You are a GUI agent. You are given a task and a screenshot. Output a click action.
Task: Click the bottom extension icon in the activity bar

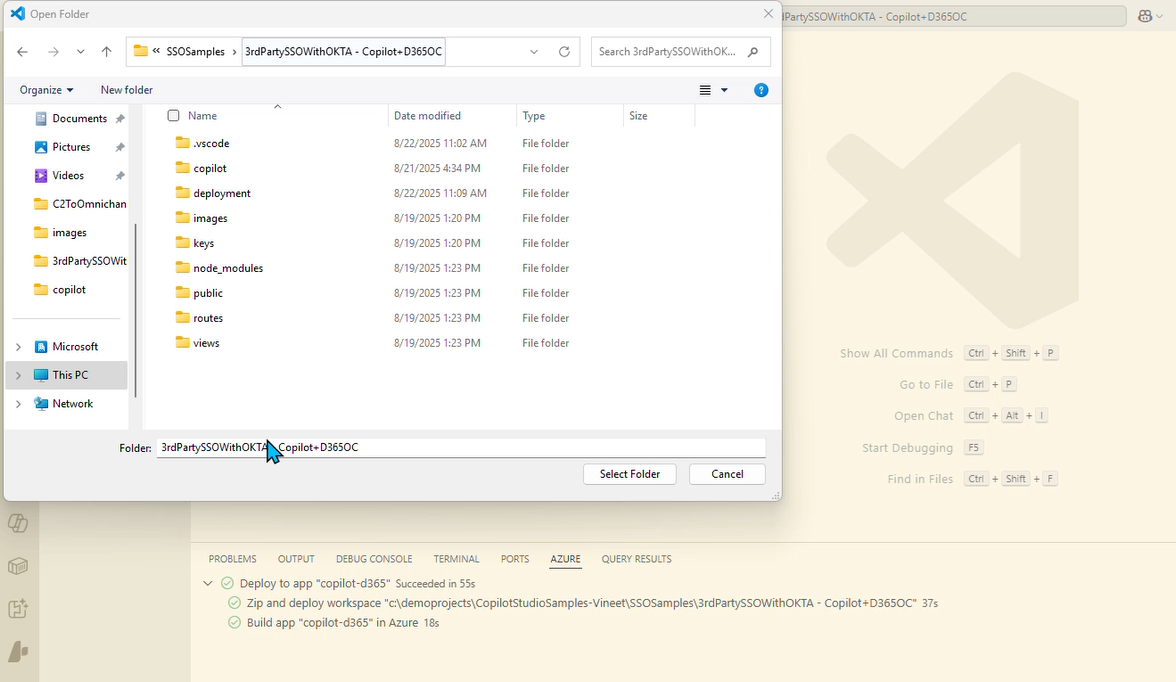point(17,651)
